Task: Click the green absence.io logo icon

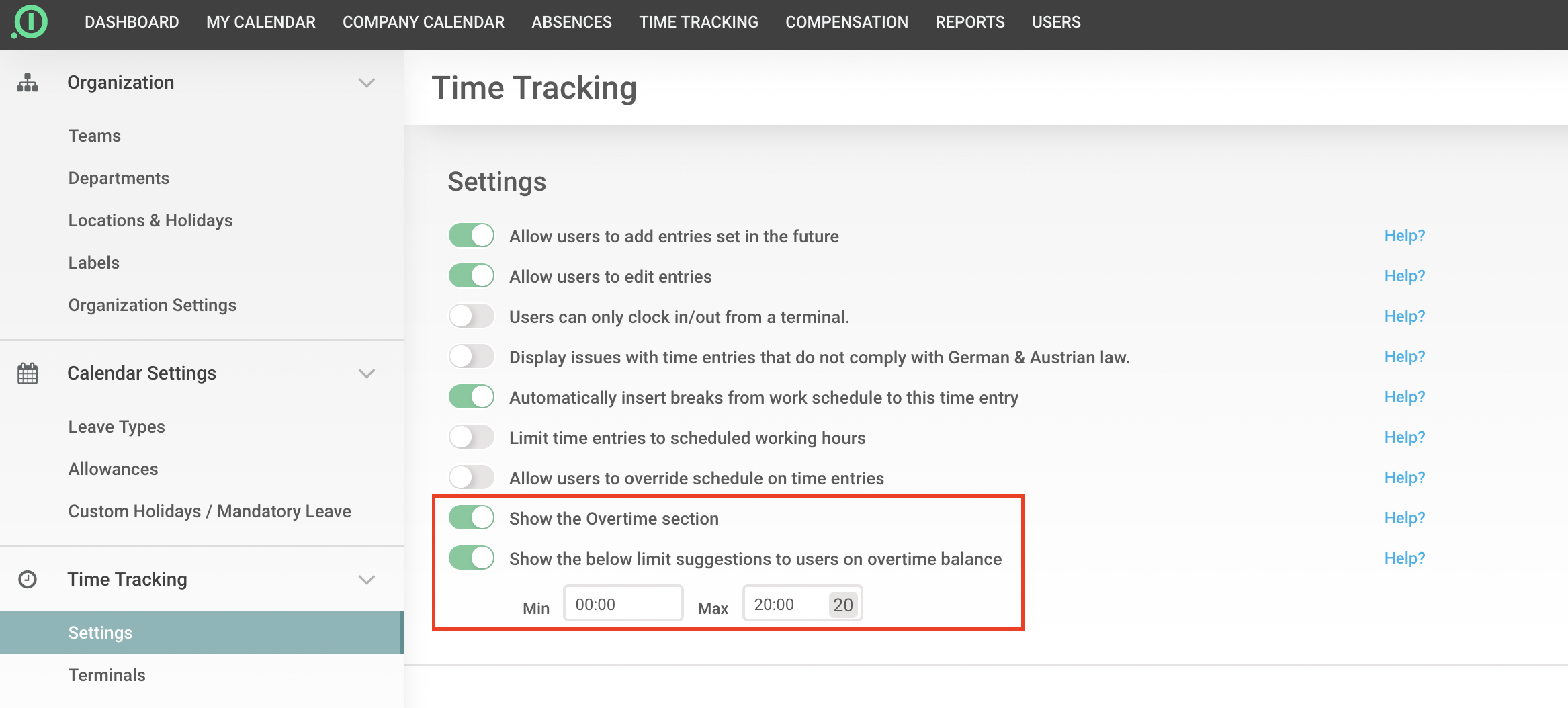Action: point(30,22)
